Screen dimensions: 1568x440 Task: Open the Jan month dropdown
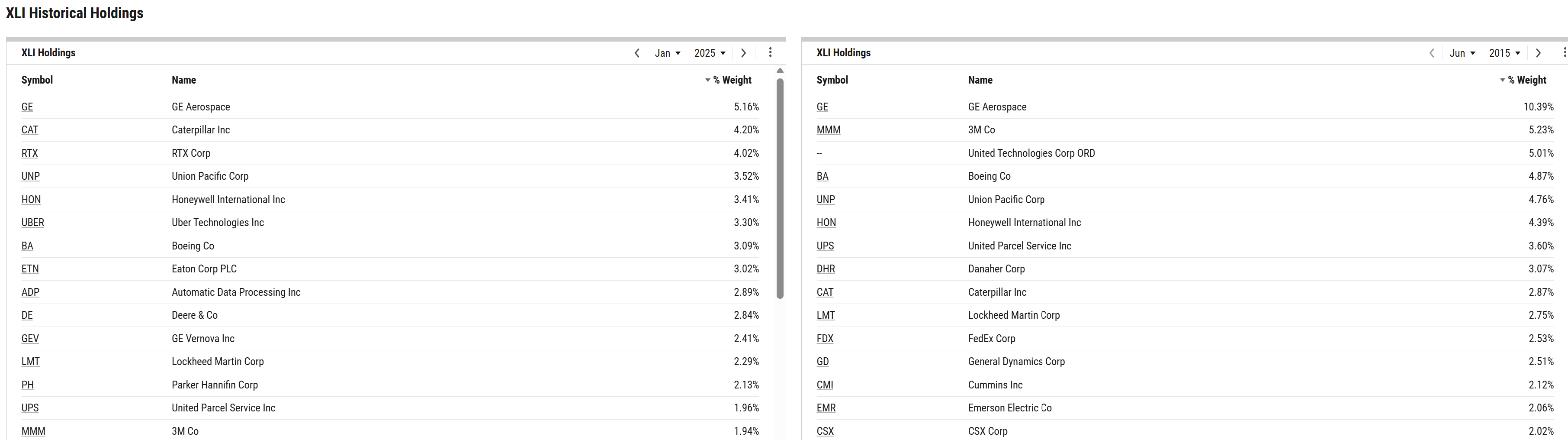667,53
